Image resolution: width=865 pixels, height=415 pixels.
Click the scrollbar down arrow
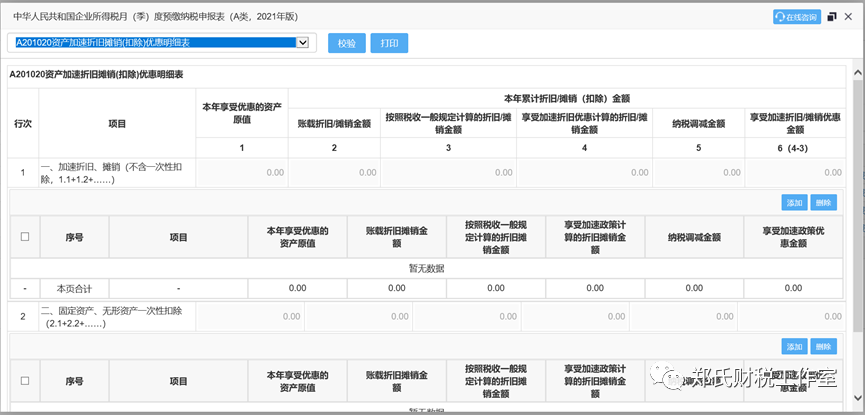(x=858, y=397)
